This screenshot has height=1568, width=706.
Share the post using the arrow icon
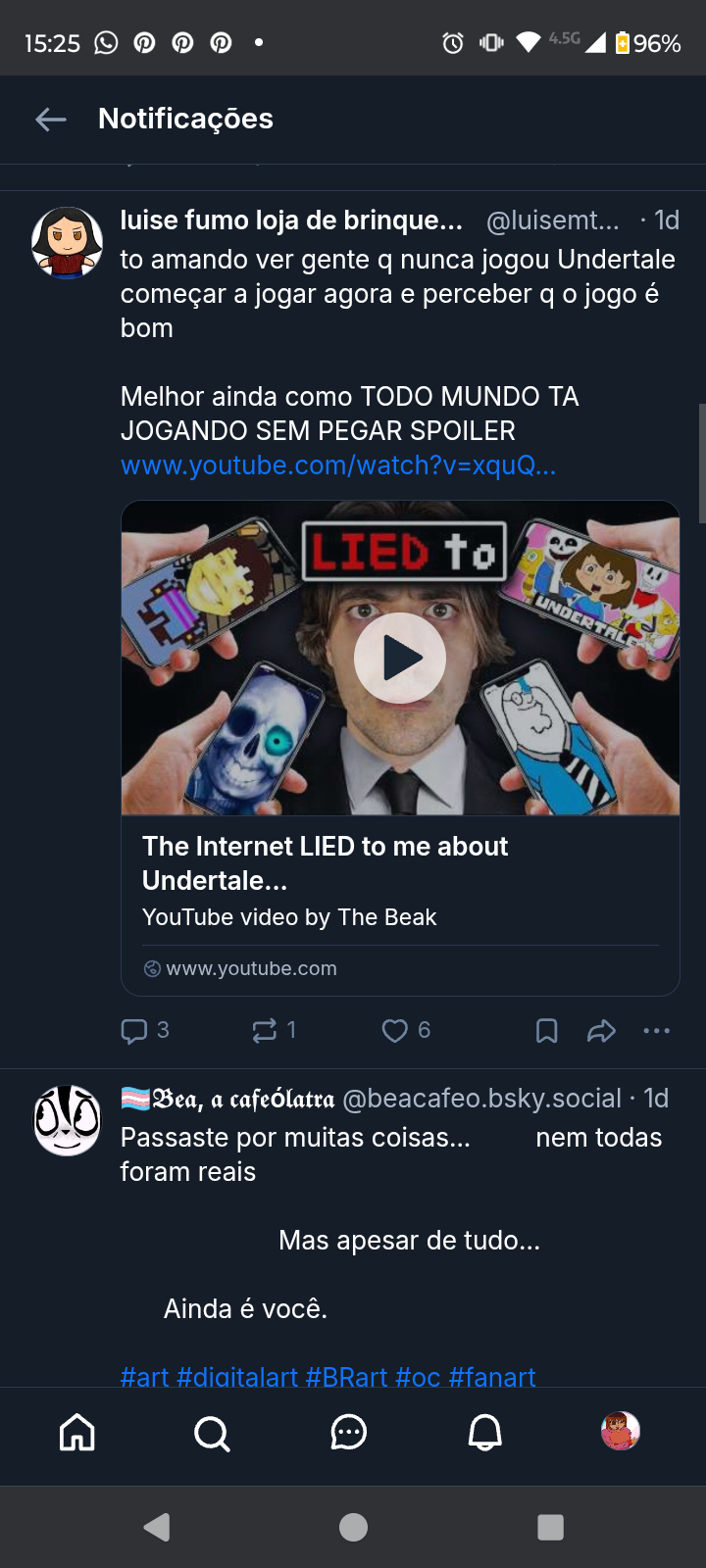[601, 1031]
